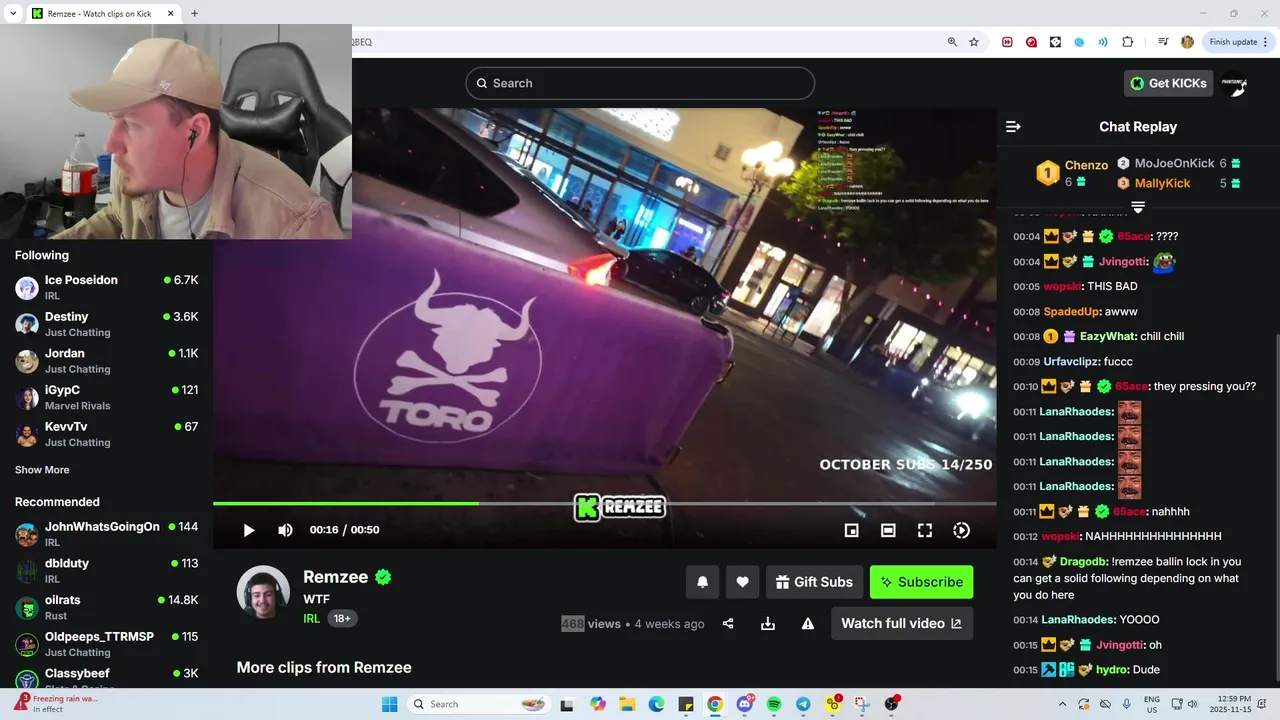Click the taskbar Search box

[x=480, y=704]
